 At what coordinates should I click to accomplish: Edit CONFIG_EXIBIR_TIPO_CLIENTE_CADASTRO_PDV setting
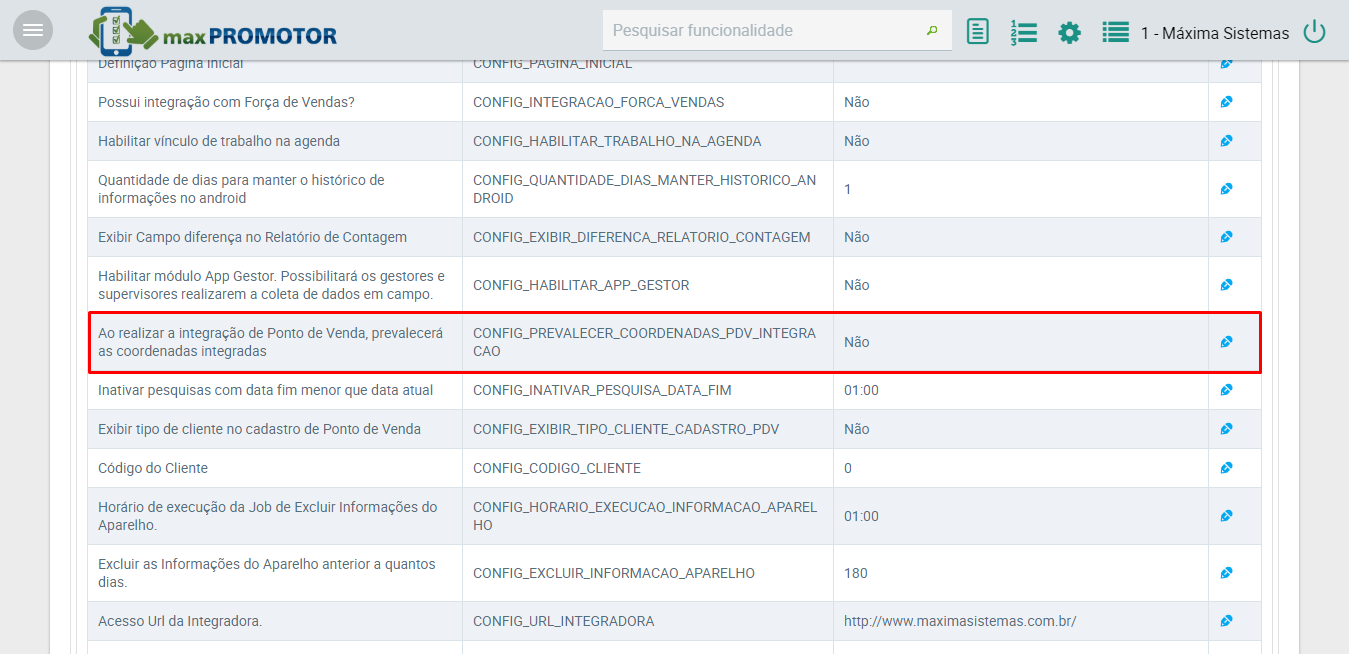point(1226,429)
